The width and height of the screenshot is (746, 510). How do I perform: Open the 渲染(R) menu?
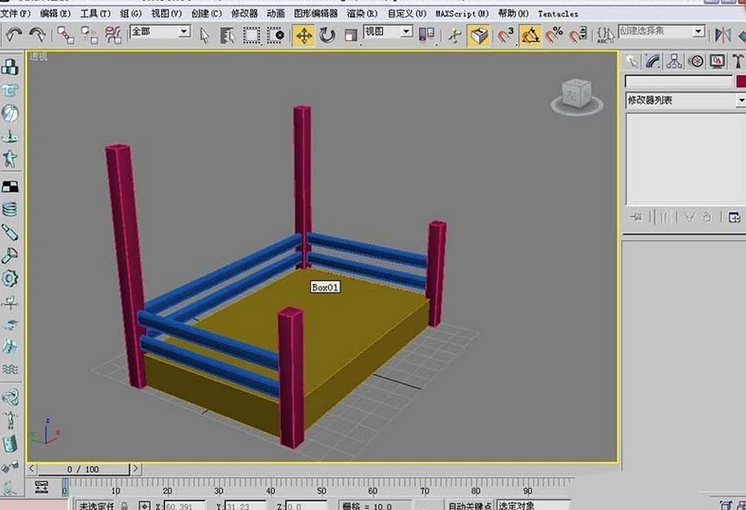362,13
